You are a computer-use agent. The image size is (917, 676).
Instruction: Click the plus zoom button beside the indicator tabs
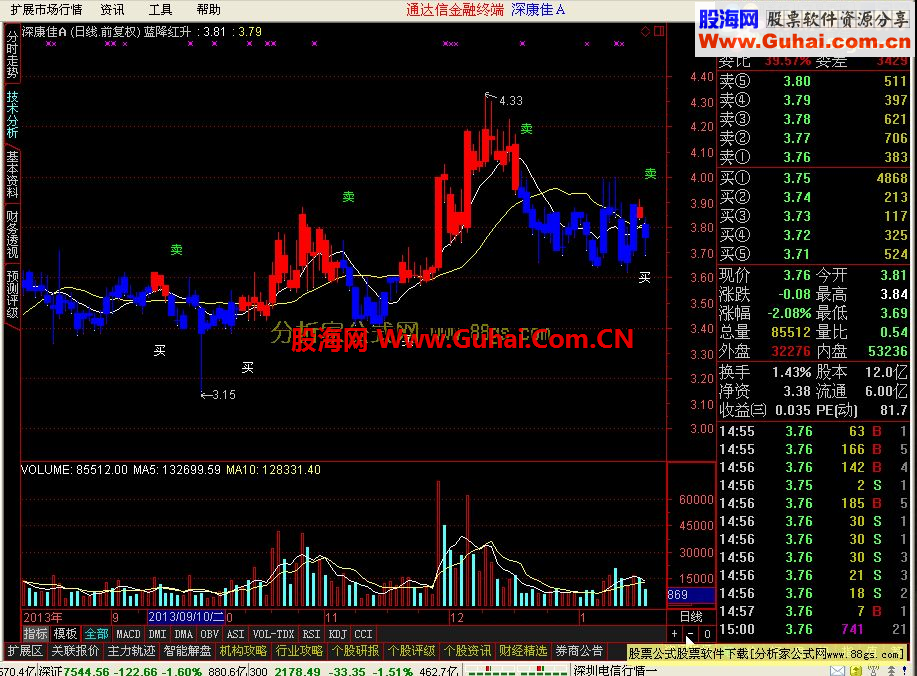pos(674,634)
